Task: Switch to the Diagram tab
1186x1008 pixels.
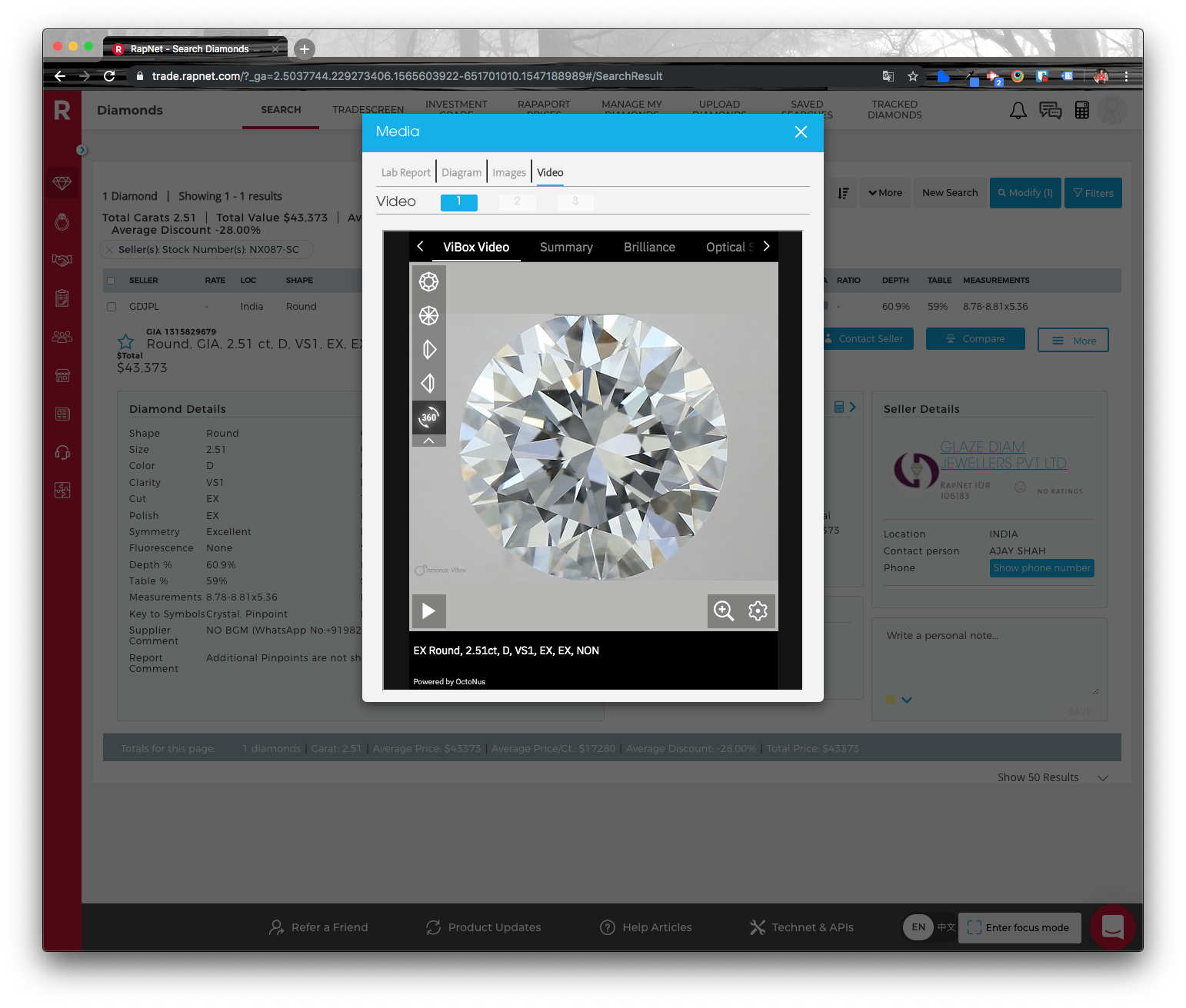Action: click(x=461, y=173)
